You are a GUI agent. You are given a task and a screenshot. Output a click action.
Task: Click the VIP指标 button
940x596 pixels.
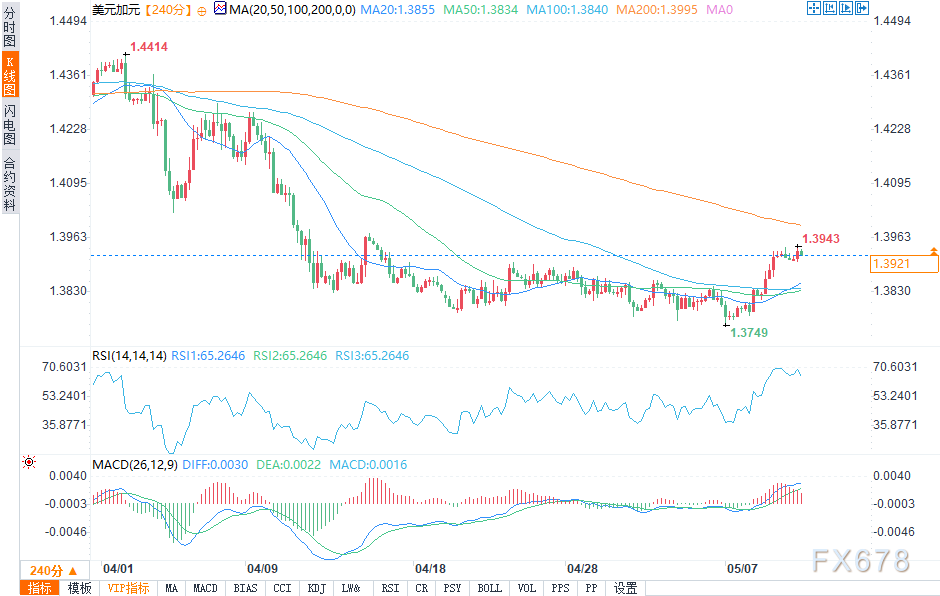click(128, 588)
